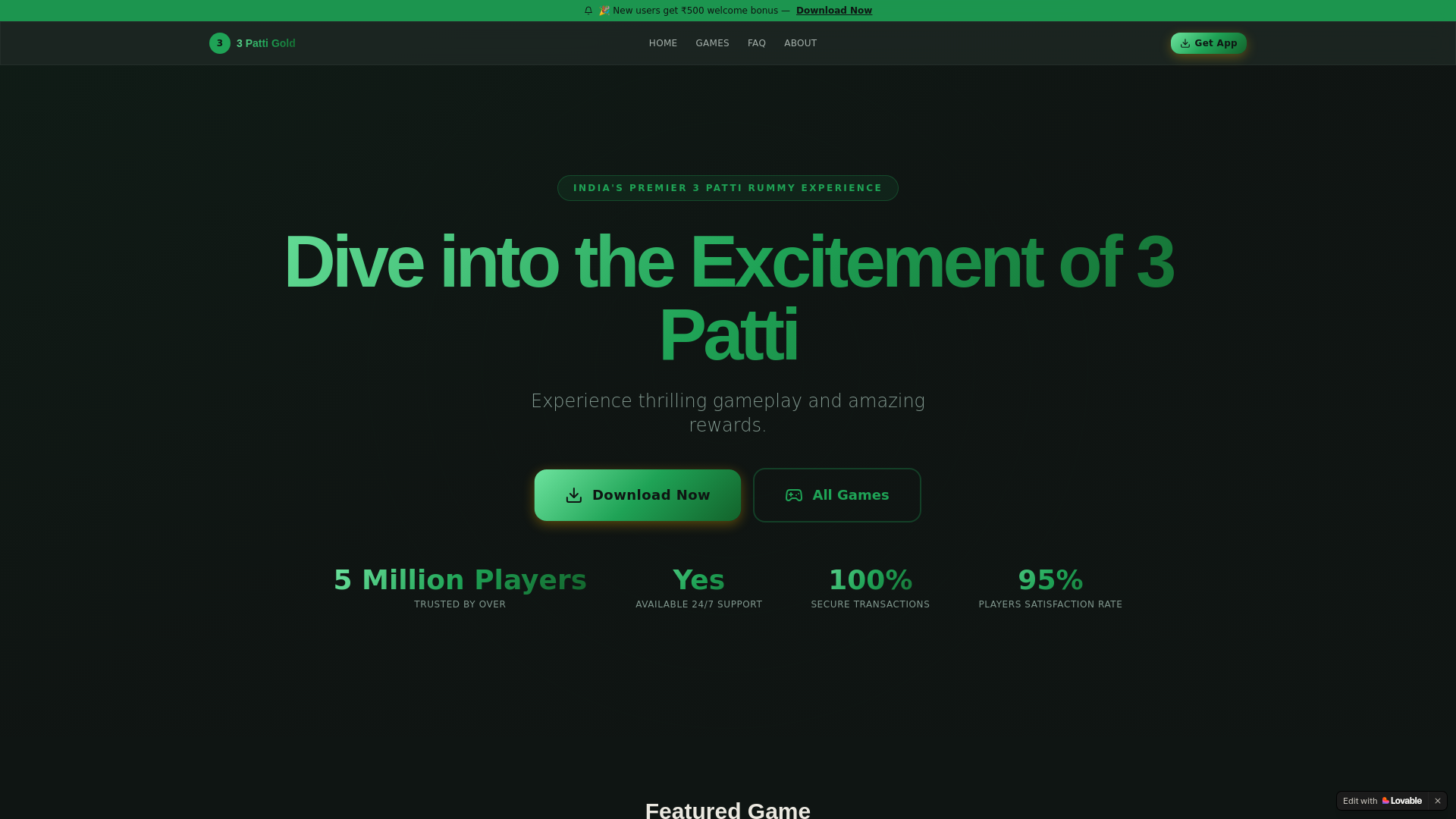The height and width of the screenshot is (819, 1456).
Task: Click the round 3 Patti Gold logo icon
Action: [220, 43]
